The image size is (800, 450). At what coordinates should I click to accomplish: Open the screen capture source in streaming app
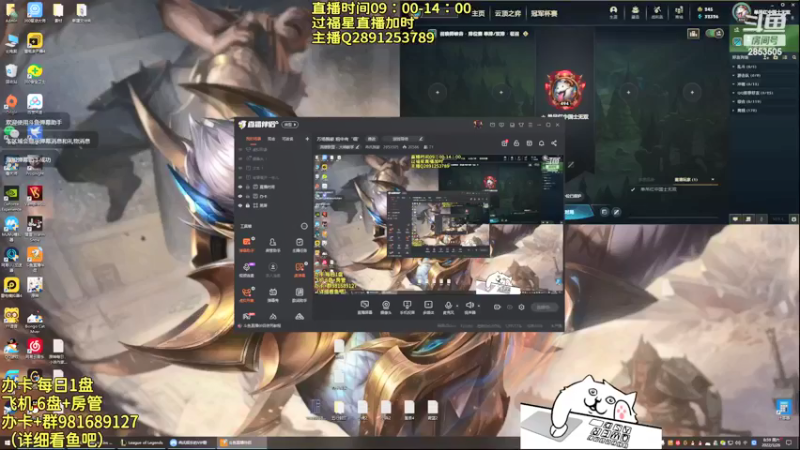tap(364, 305)
